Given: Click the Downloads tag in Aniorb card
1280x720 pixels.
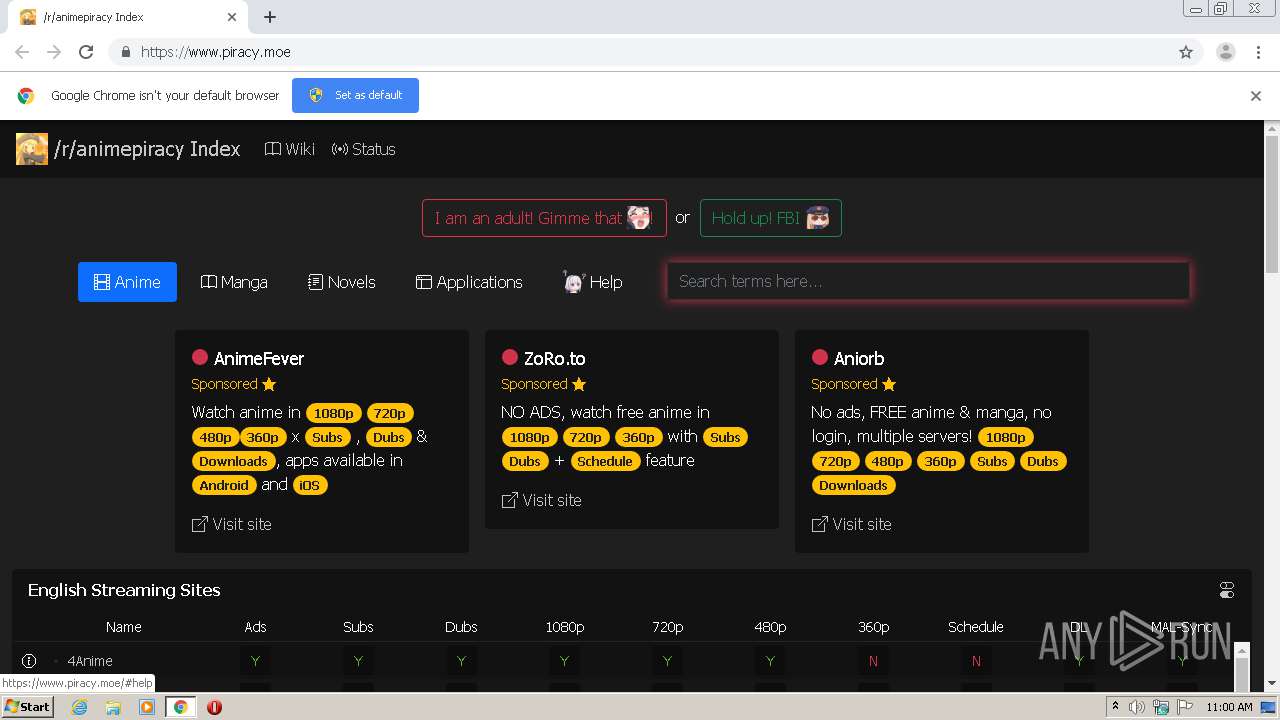Looking at the screenshot, I should click(x=853, y=485).
